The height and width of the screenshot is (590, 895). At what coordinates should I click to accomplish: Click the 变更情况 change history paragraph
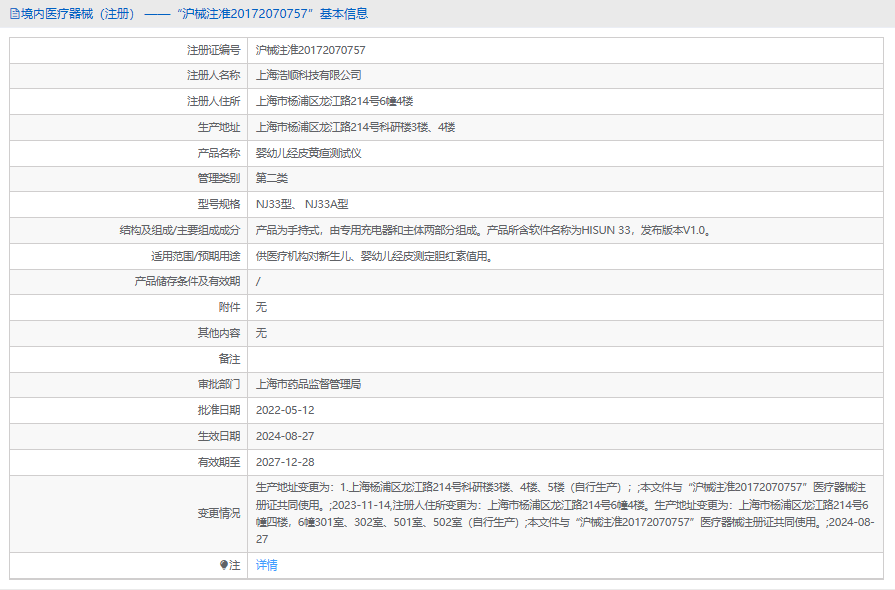pyautogui.click(x=565, y=513)
